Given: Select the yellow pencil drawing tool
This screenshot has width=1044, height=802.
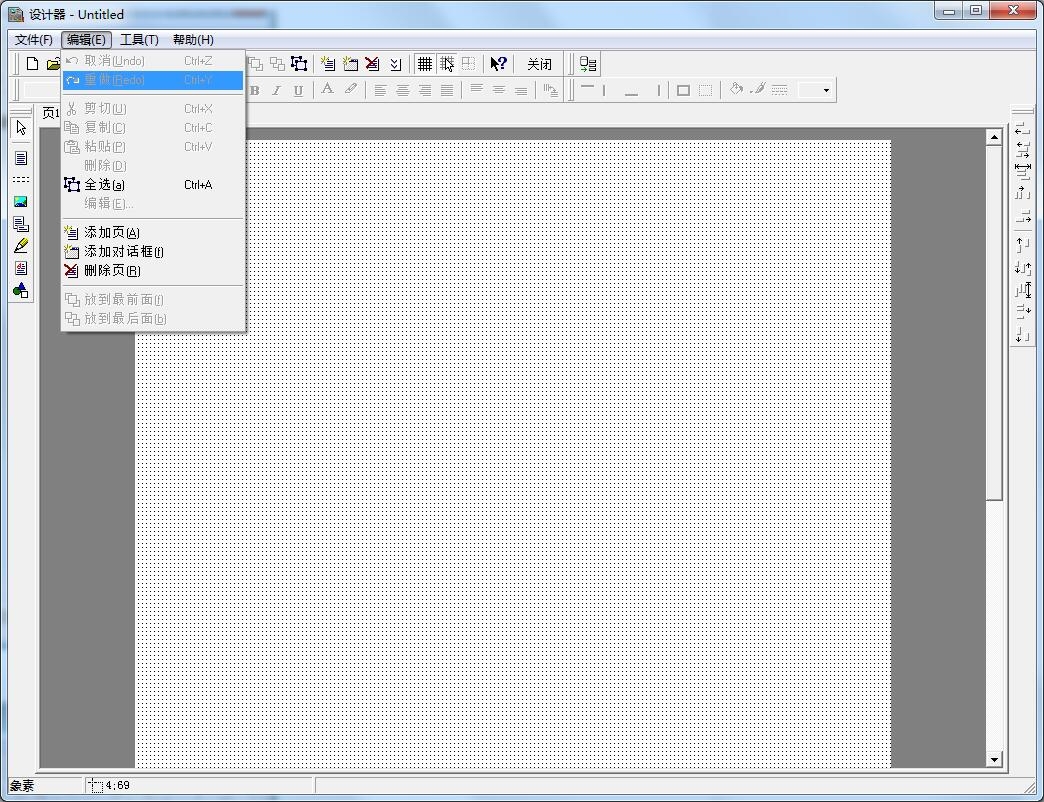Looking at the screenshot, I should click(x=21, y=246).
